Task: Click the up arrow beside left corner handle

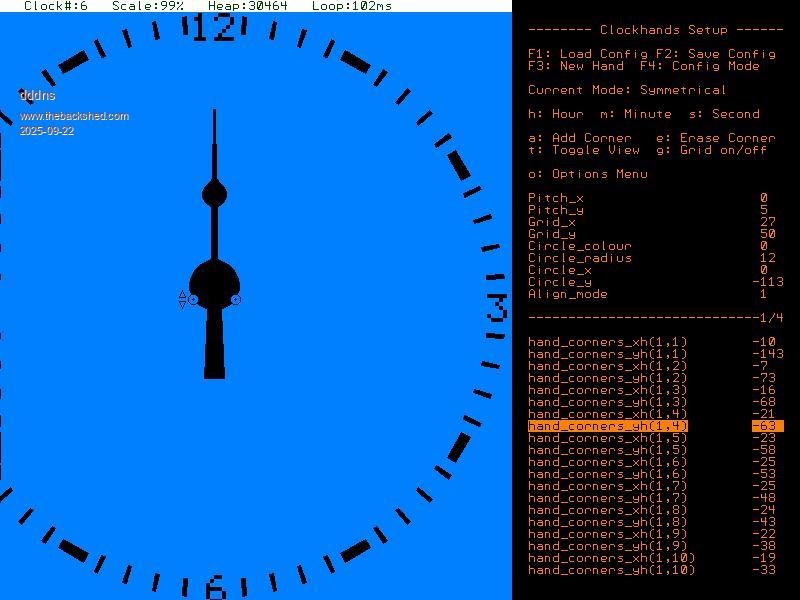Action: point(182,294)
